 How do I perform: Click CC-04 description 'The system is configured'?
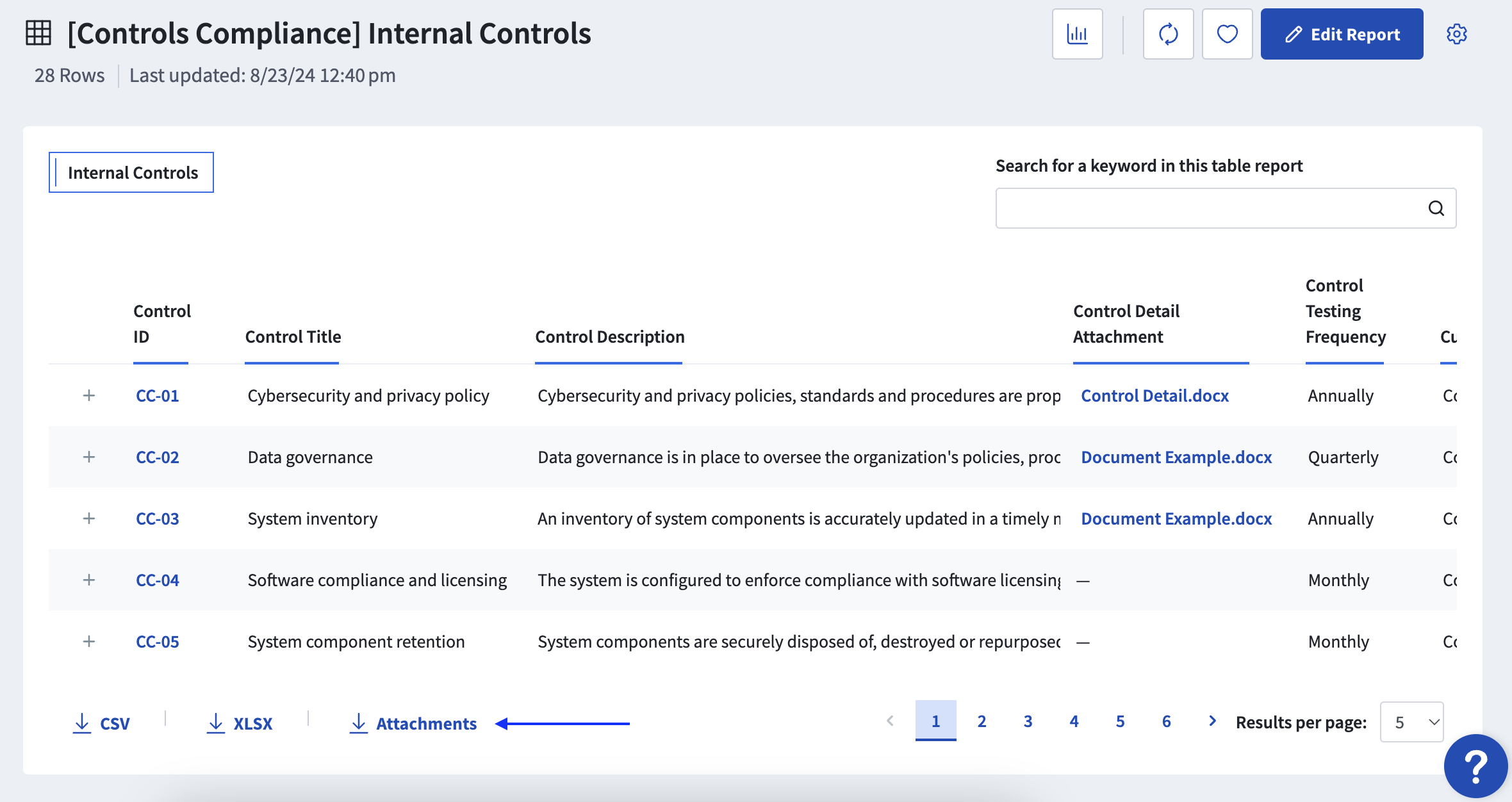[799, 580]
